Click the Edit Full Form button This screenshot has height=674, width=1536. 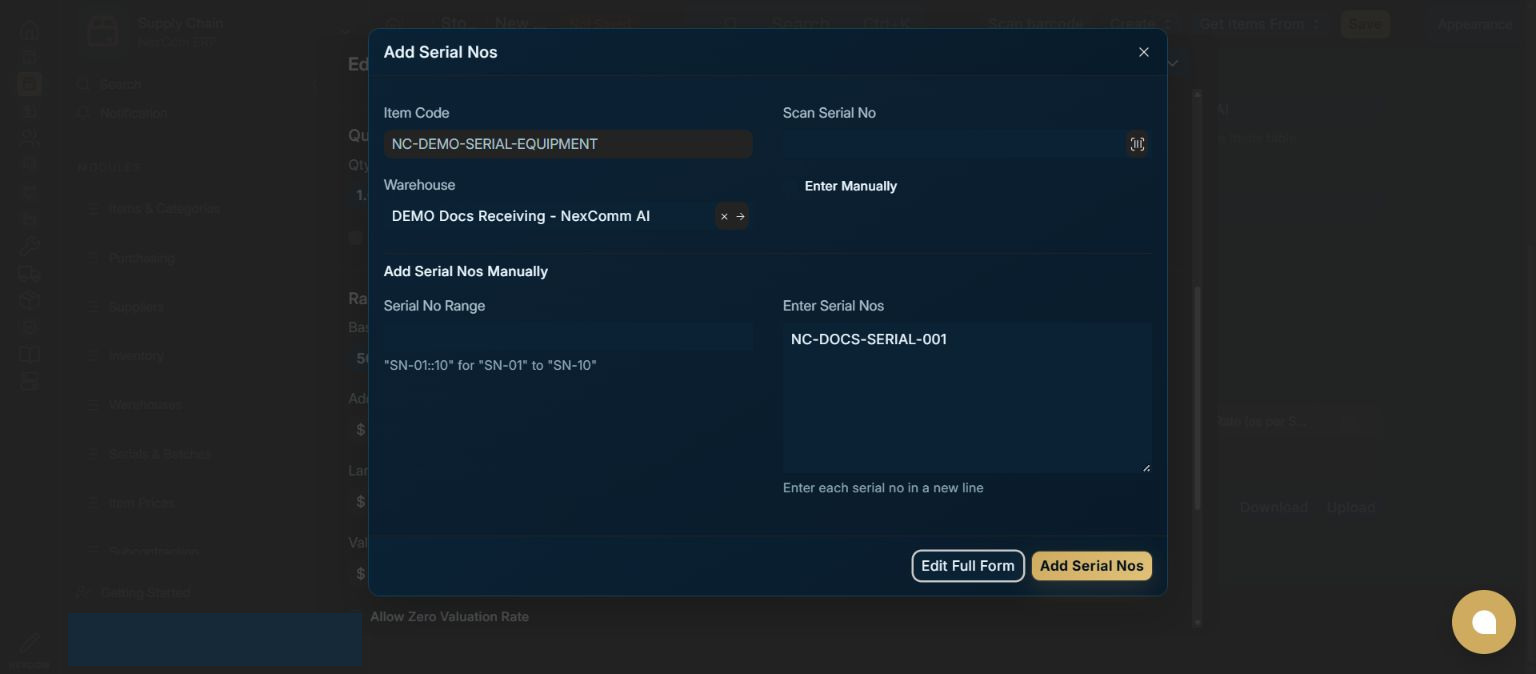(x=968, y=566)
